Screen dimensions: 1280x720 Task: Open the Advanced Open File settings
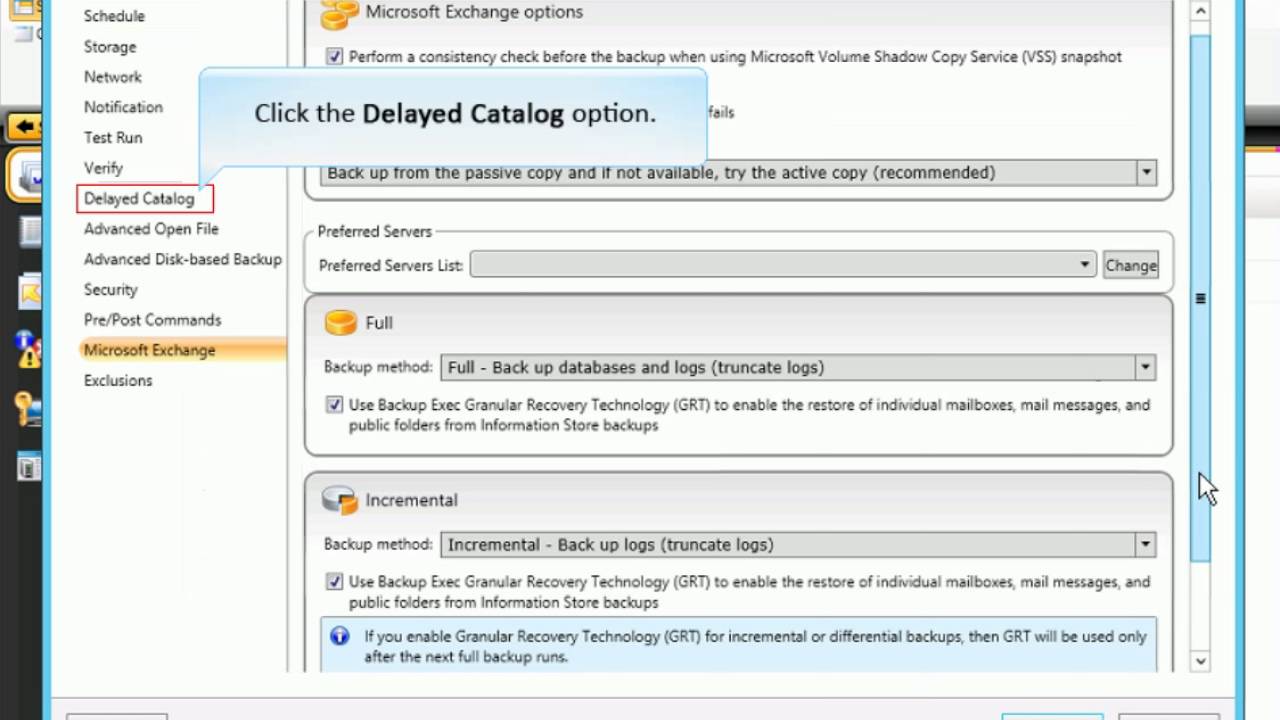pos(151,229)
